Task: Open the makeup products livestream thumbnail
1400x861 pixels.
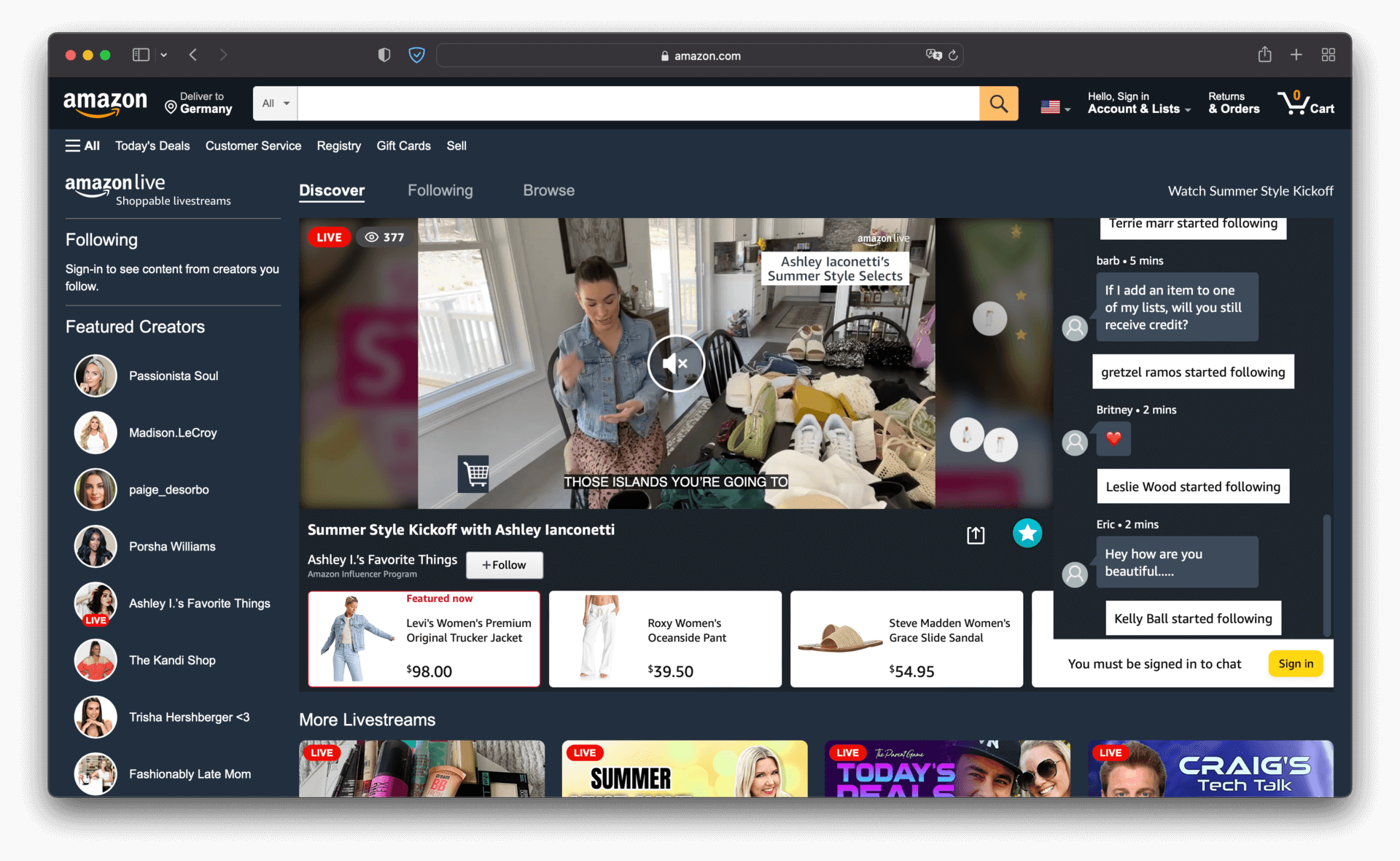Action: click(421, 768)
